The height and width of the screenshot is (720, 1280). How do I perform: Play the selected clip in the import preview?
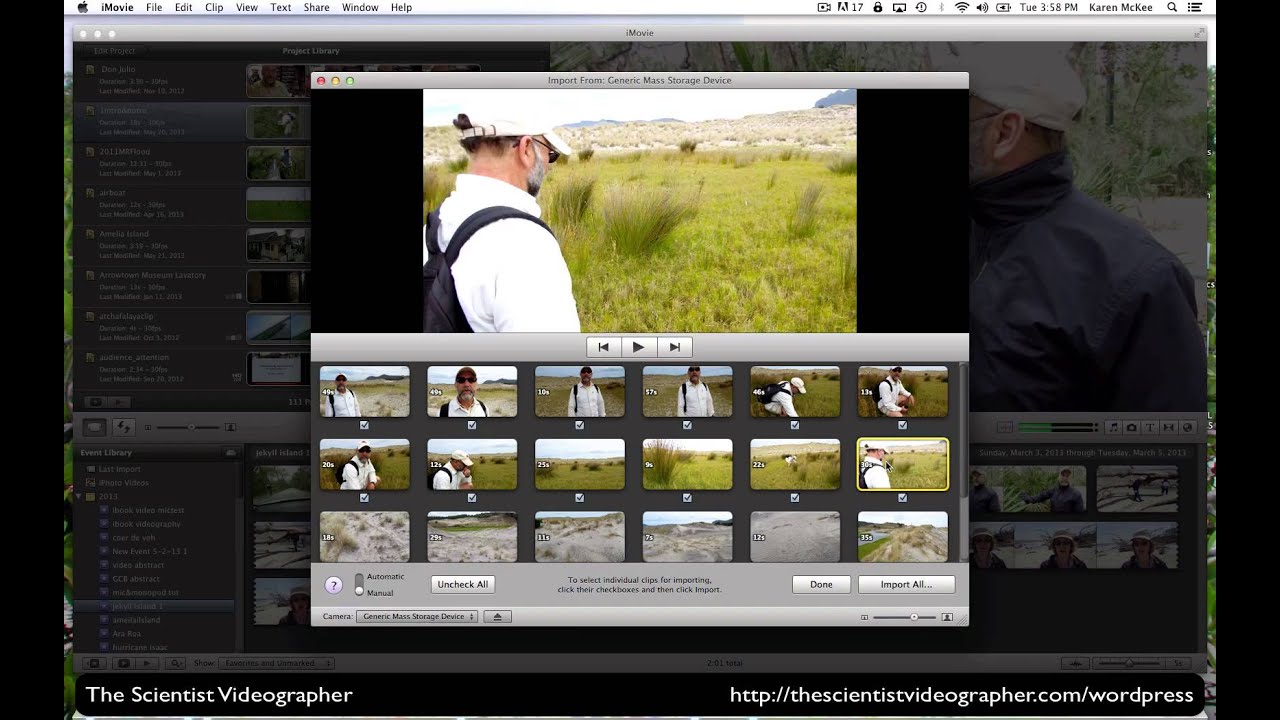[x=638, y=347]
